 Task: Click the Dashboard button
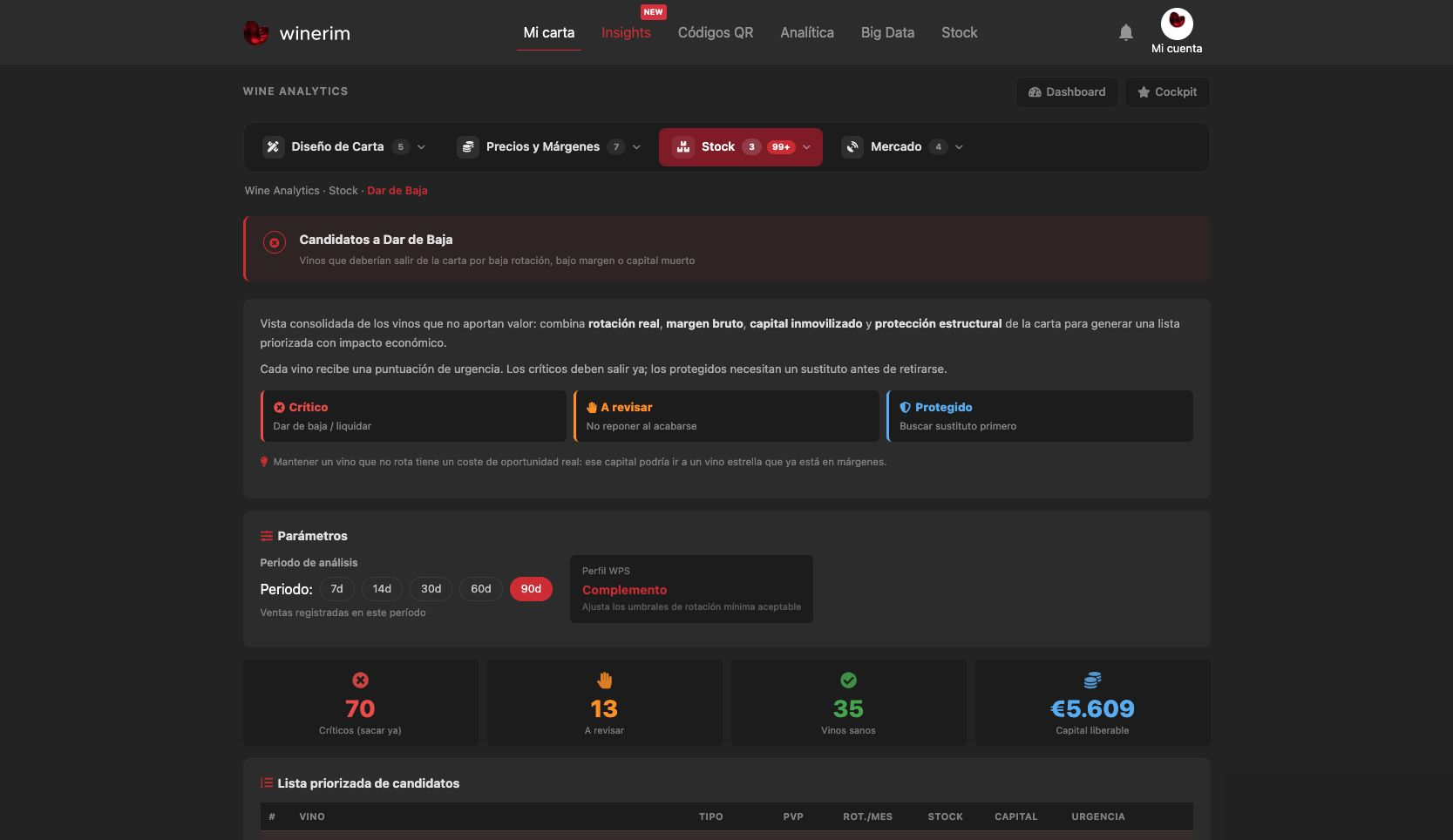(x=1067, y=91)
